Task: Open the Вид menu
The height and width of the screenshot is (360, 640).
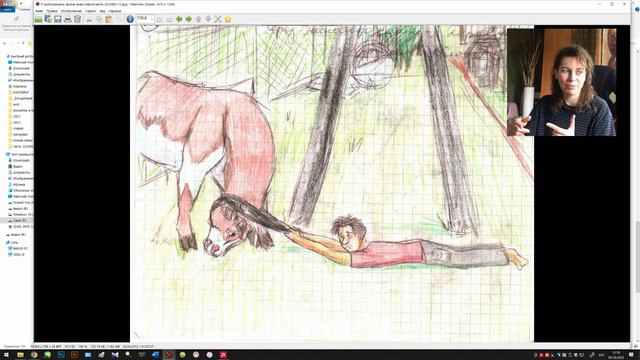Action: pos(102,11)
